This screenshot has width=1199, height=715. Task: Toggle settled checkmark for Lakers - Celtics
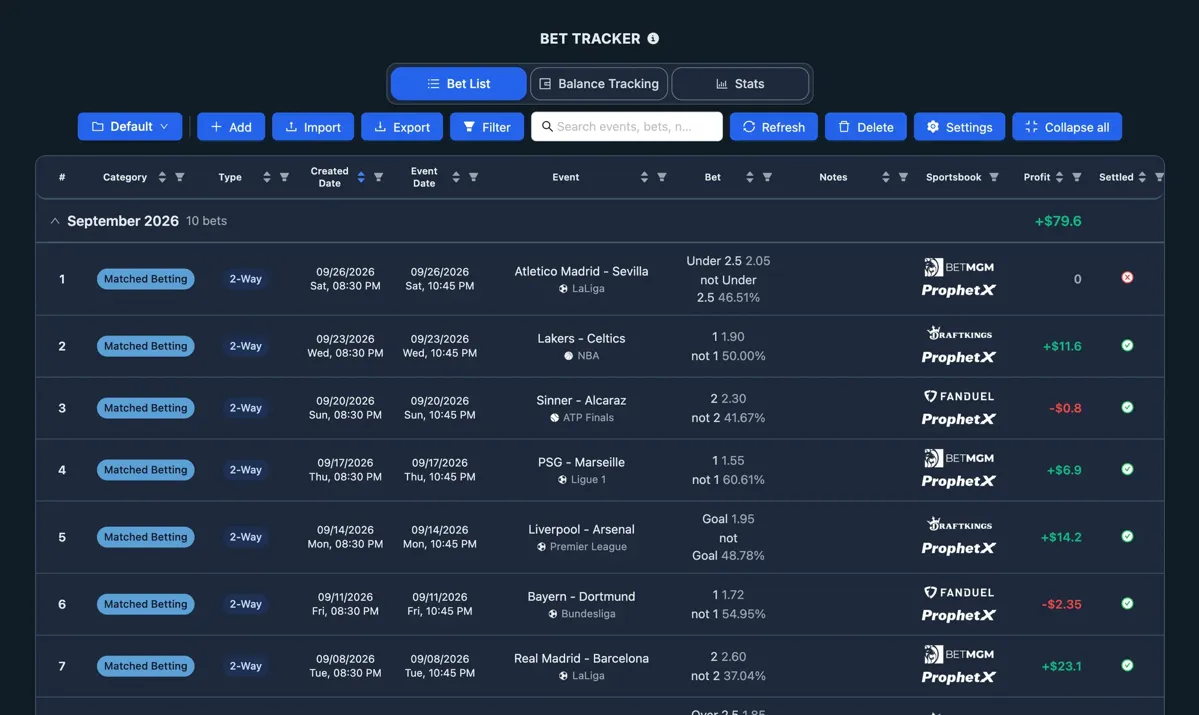click(1127, 346)
